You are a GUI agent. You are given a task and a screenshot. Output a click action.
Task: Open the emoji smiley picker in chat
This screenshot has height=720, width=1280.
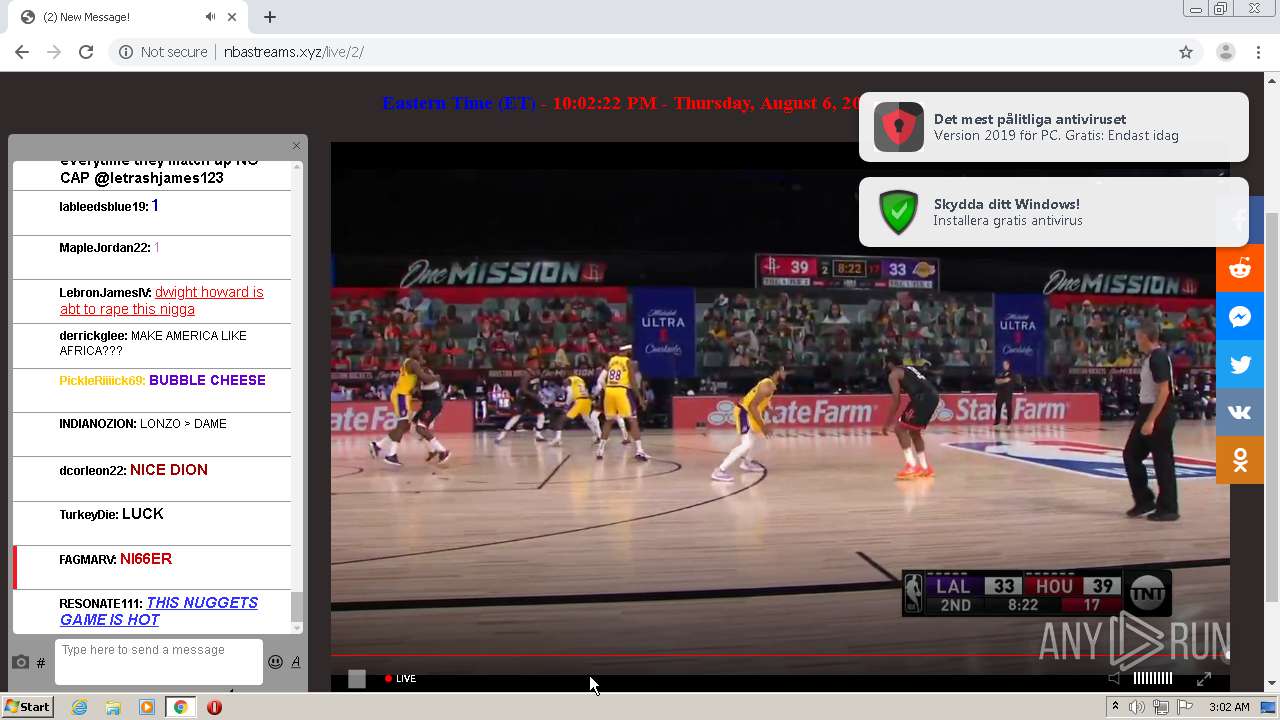click(x=275, y=661)
